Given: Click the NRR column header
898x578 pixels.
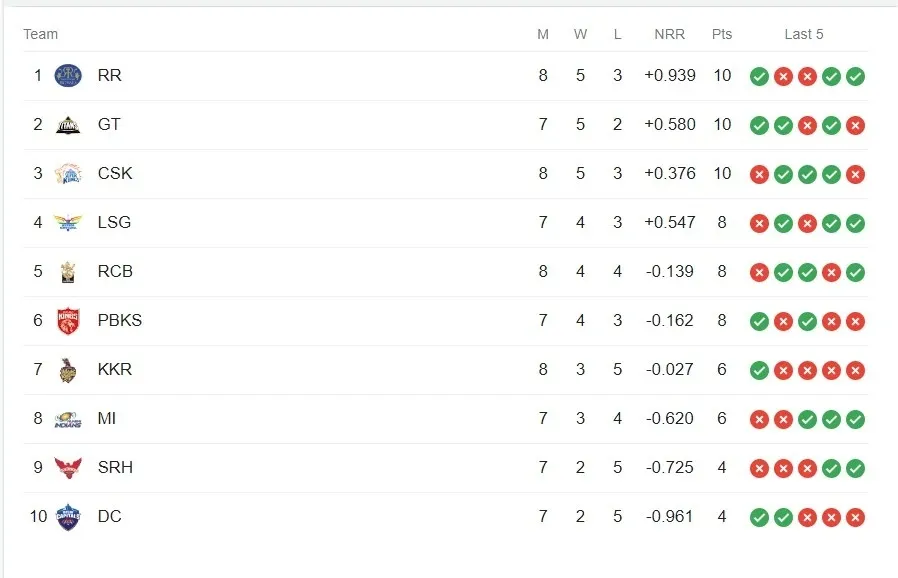Looking at the screenshot, I should [669, 34].
